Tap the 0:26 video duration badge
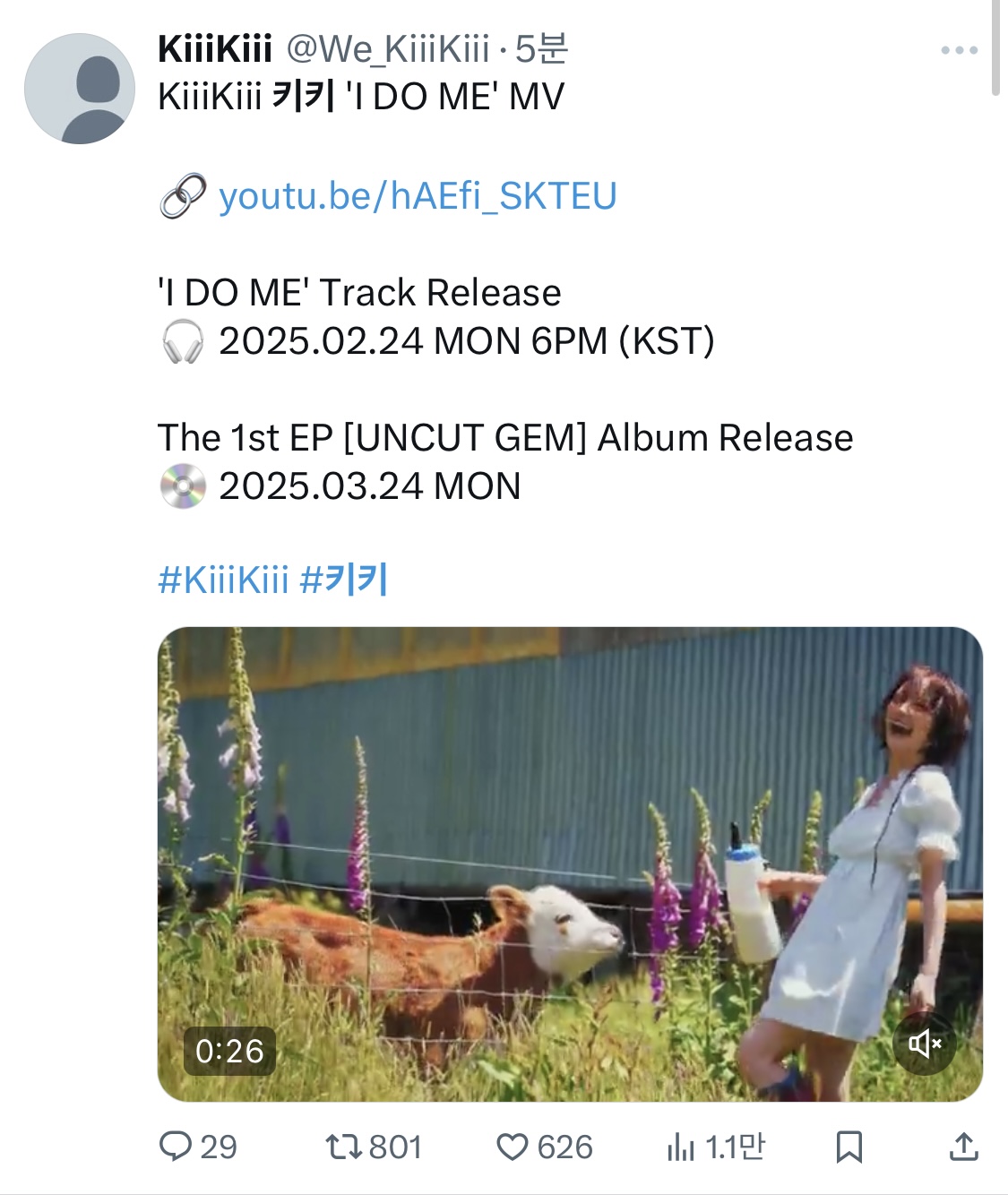The image size is (1008, 1203). coord(229,1051)
